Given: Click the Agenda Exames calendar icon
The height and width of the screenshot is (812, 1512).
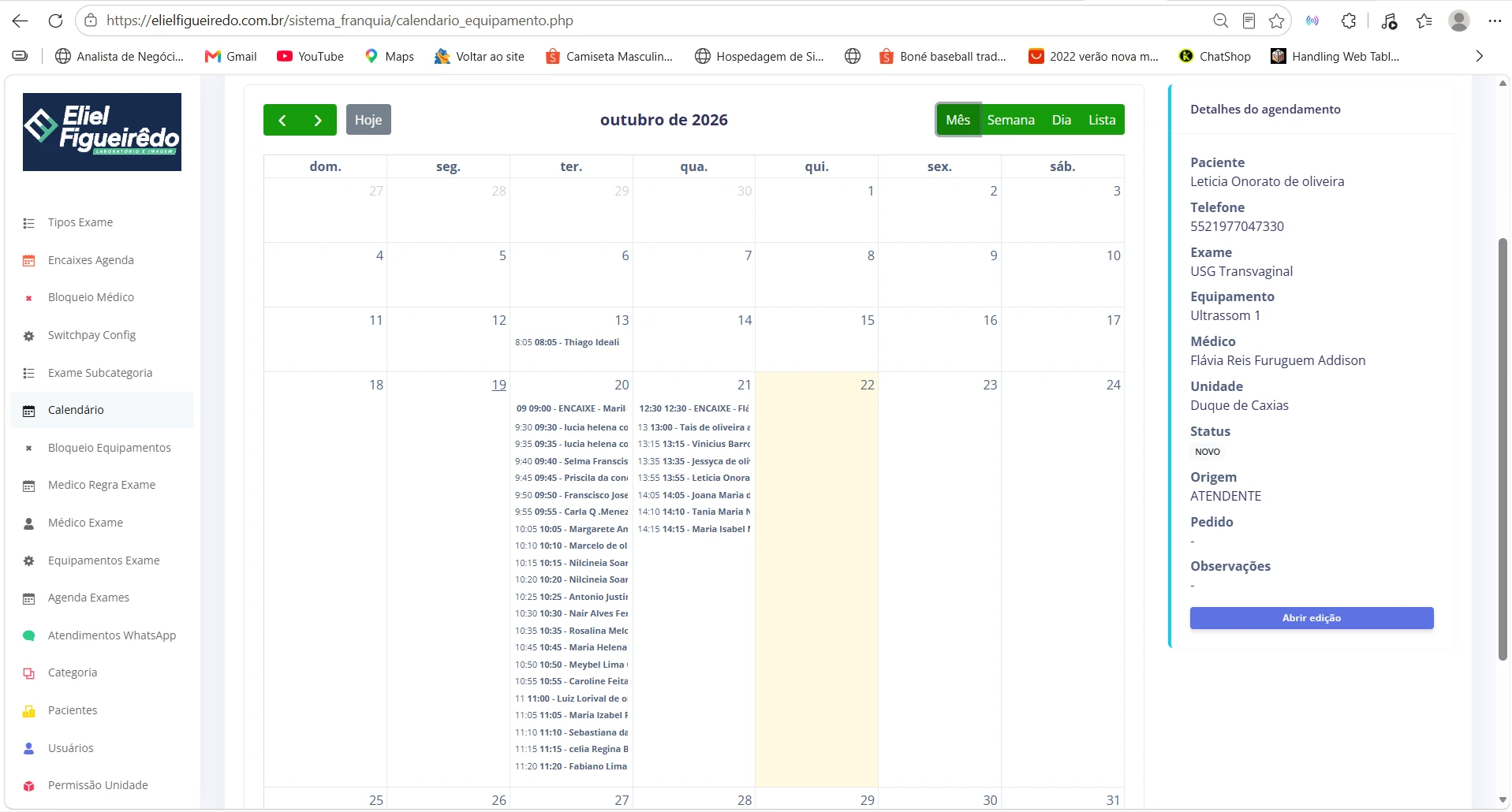Looking at the screenshot, I should click(x=29, y=598).
